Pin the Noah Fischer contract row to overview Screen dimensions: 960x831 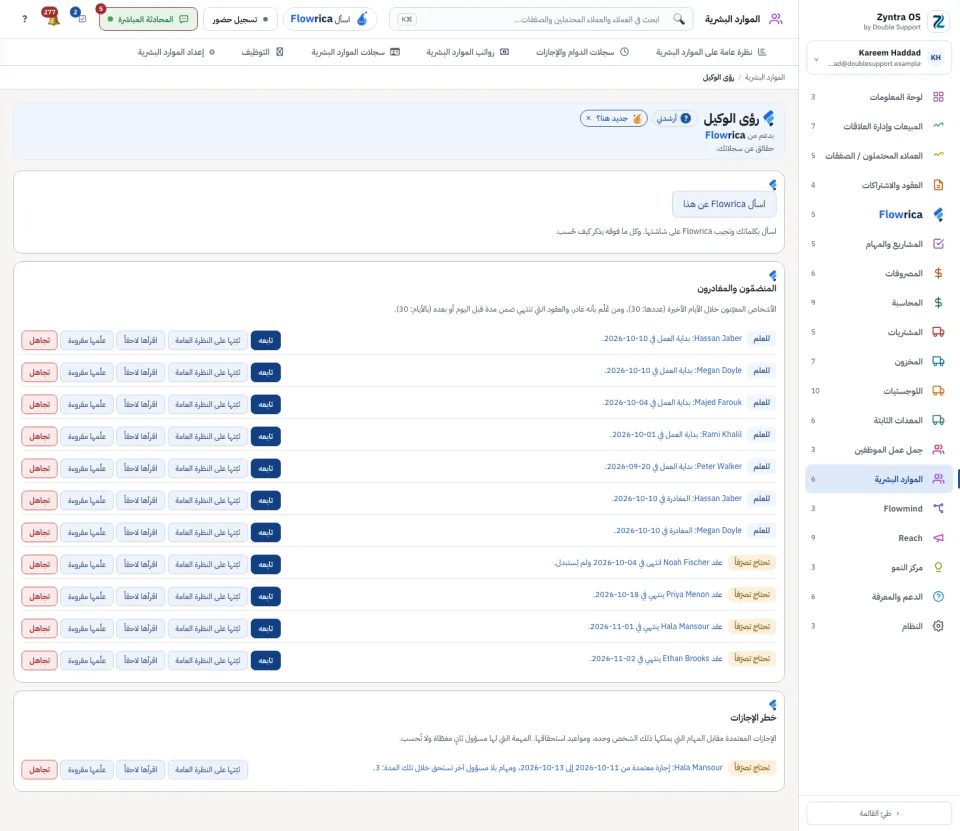click(x=208, y=564)
